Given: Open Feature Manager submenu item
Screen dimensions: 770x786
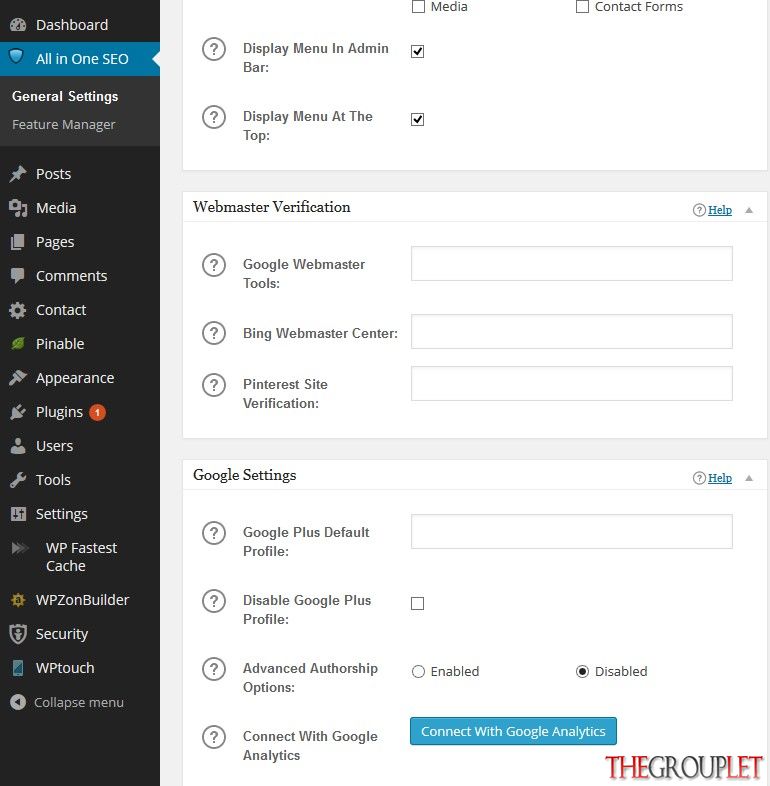Looking at the screenshot, I should click(x=64, y=124).
